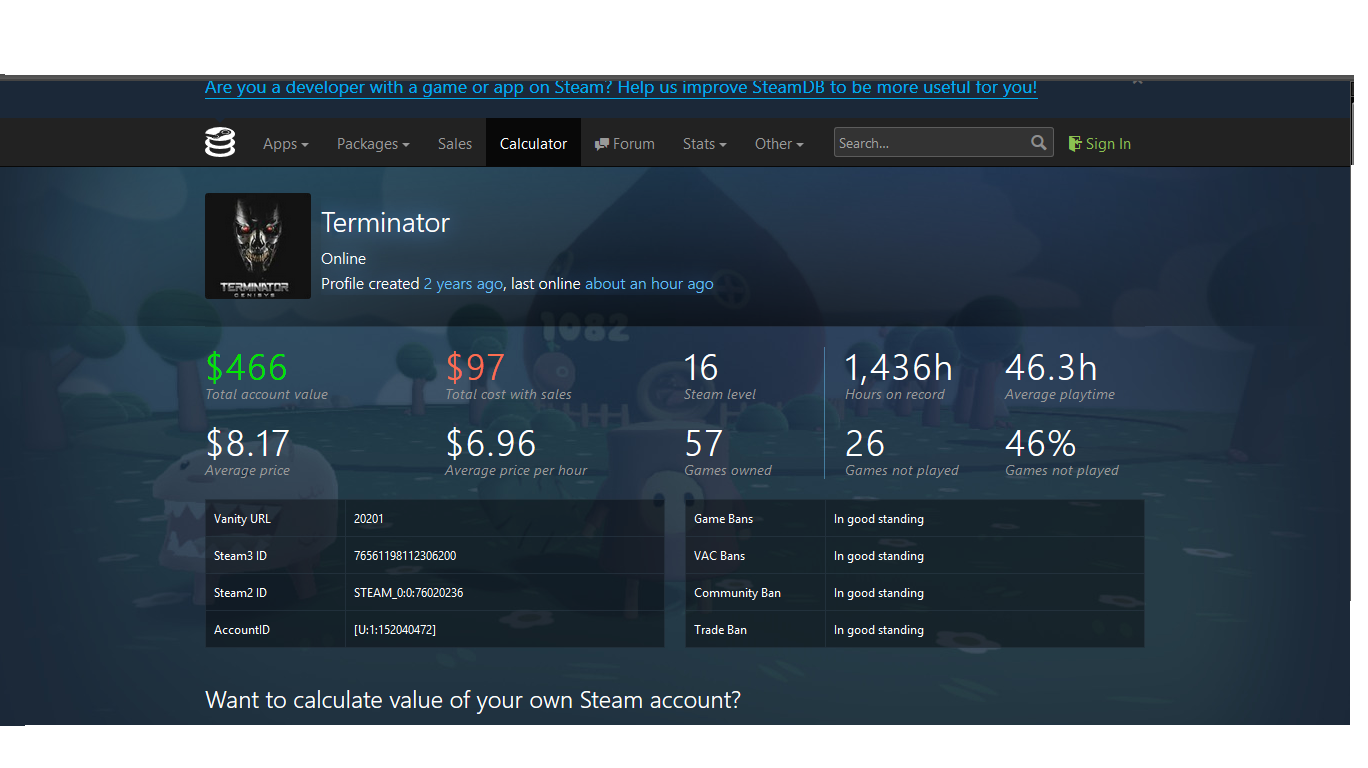Click the Sign In link
This screenshot has width=1368, height=768.
coord(1108,144)
